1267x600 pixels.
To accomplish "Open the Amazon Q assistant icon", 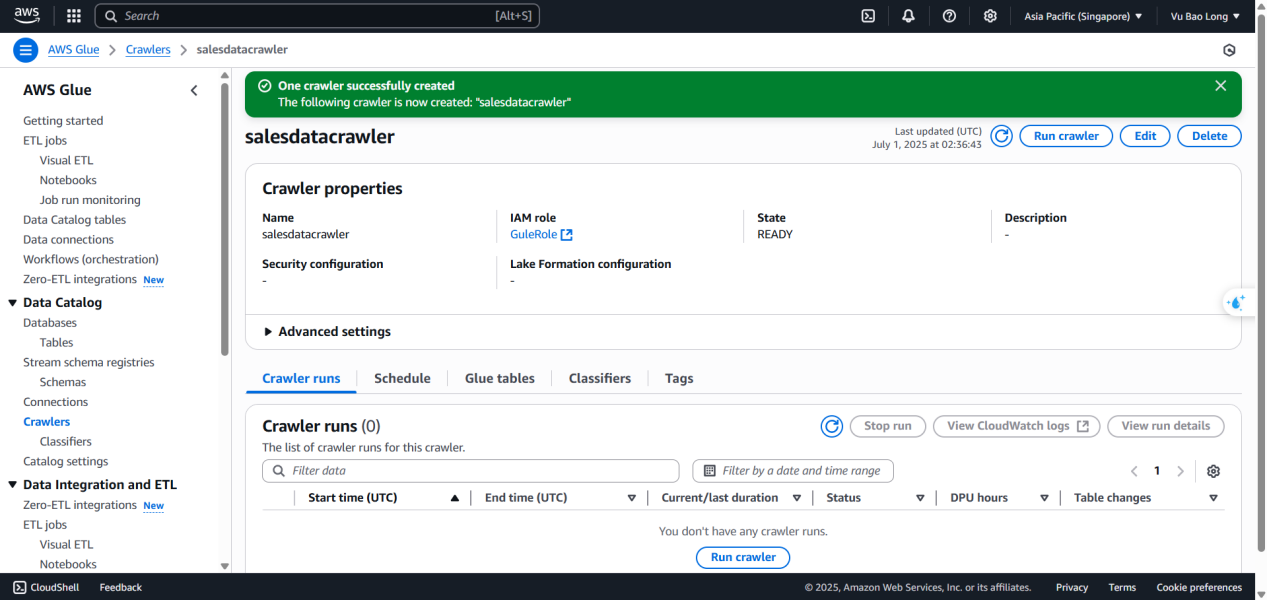I will 1237,302.
